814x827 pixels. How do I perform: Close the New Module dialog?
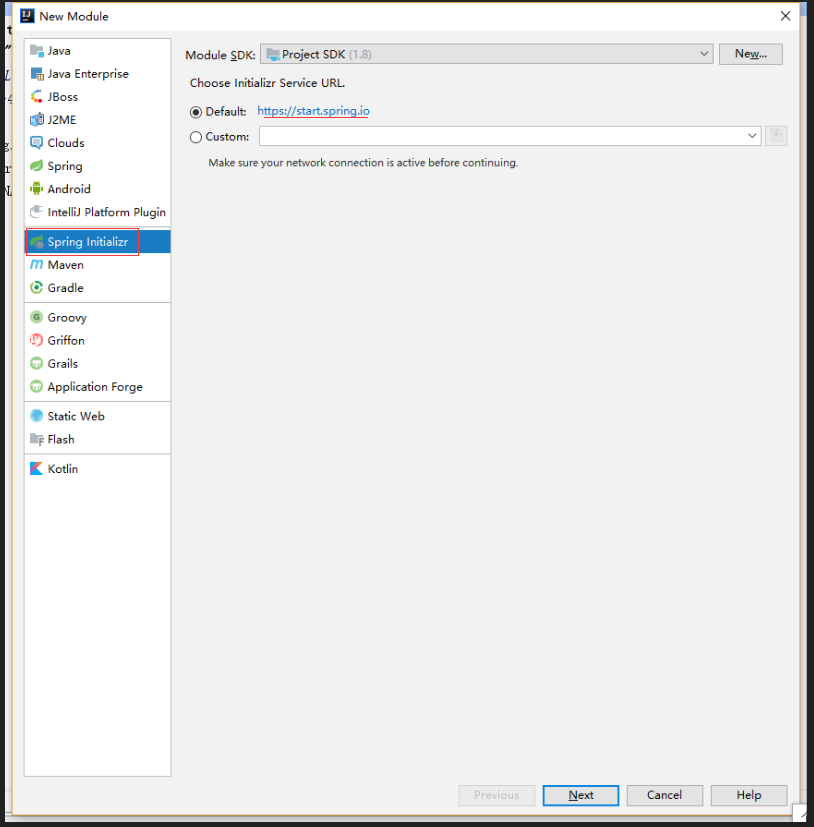click(x=786, y=16)
